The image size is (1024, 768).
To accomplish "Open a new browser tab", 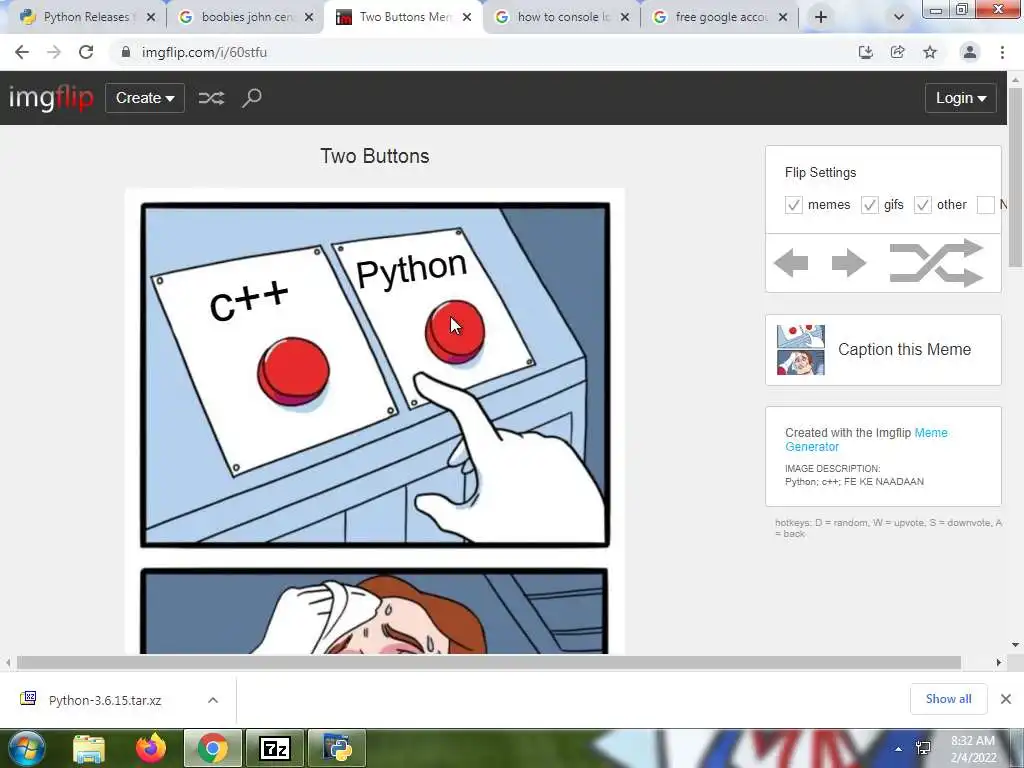I will [x=821, y=18].
